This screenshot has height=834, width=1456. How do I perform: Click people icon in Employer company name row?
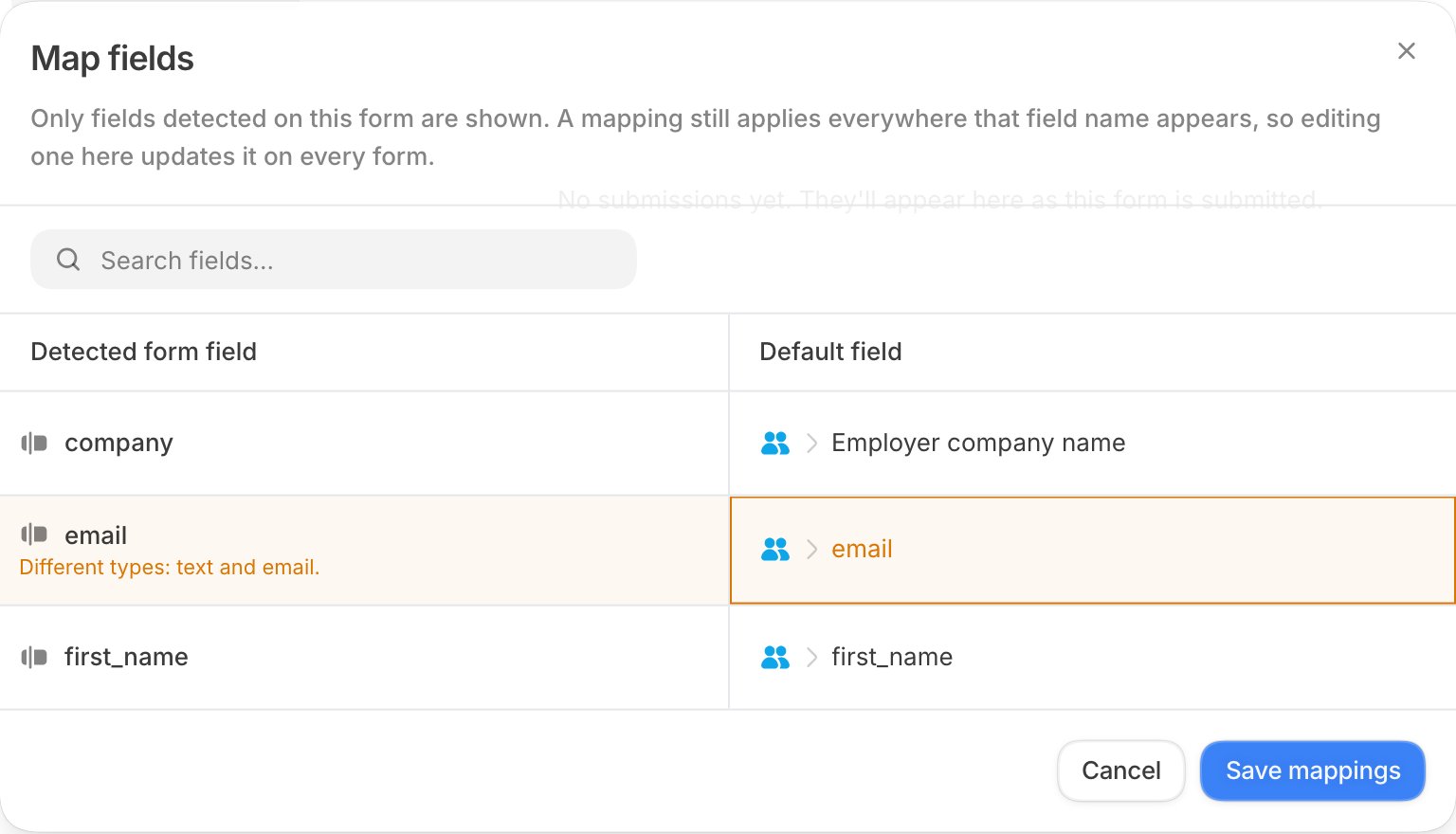click(775, 443)
